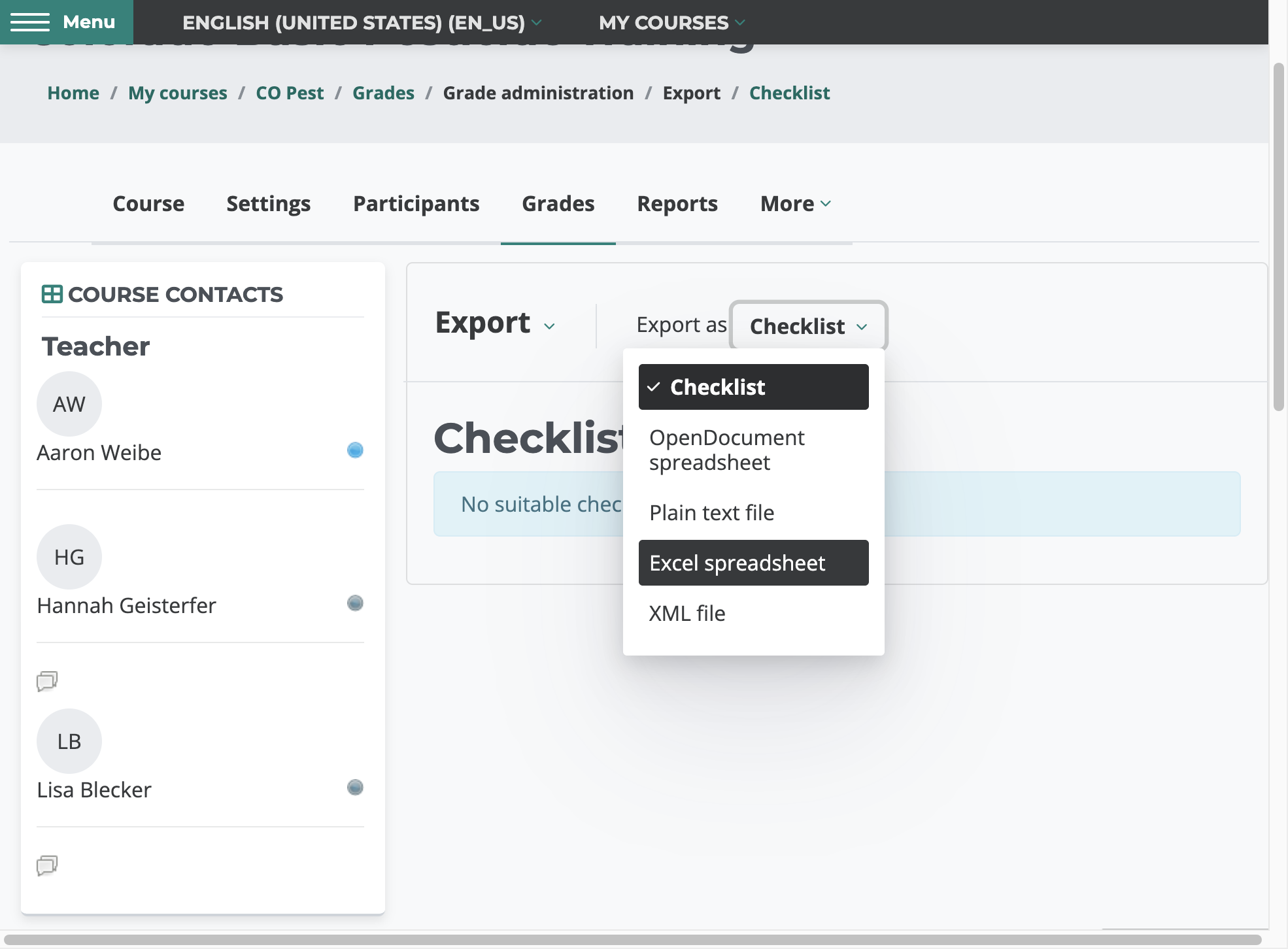
Task: Click the message icon under Lisa Blecker
Action: (x=47, y=865)
